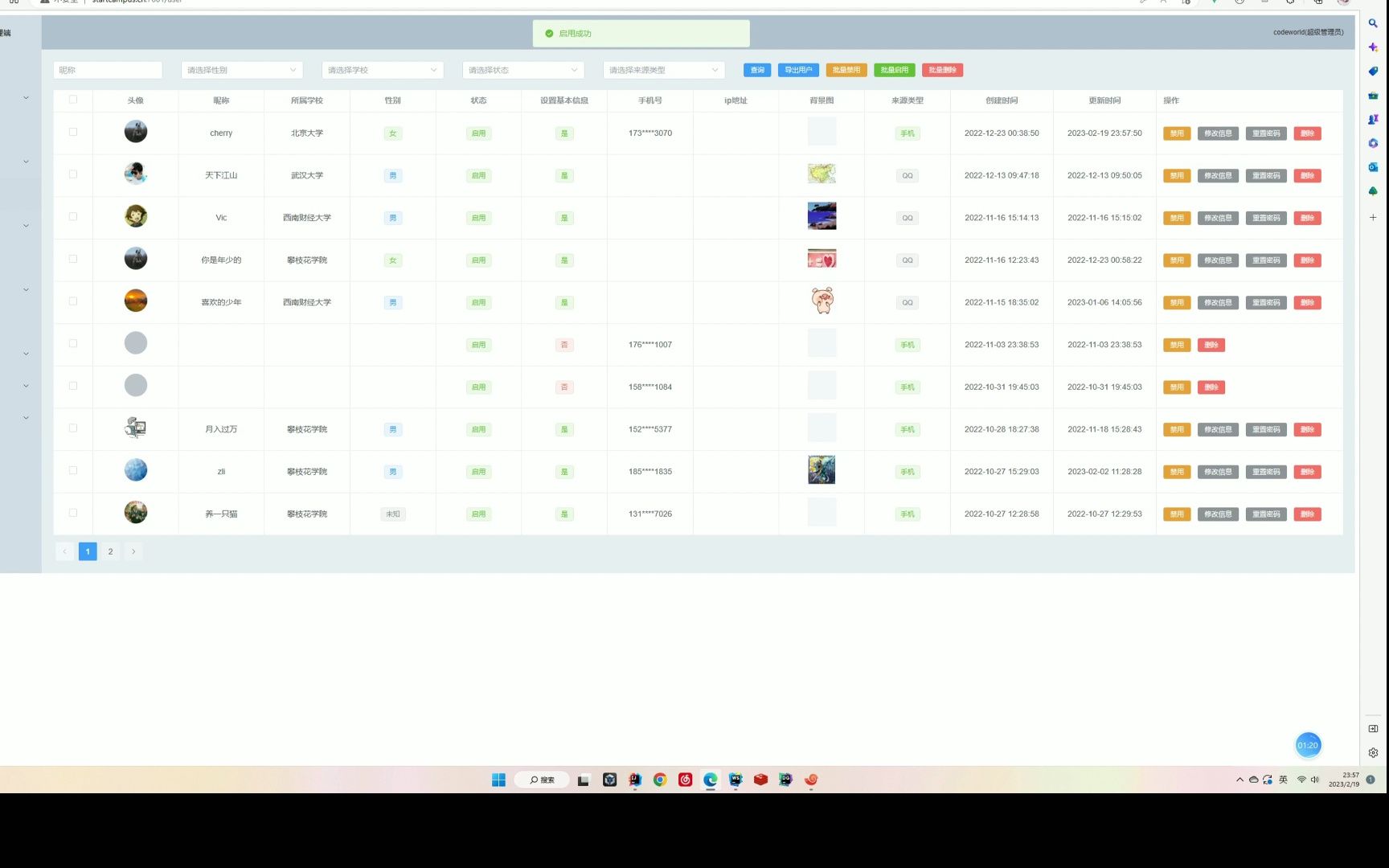Open the 请选择状态 status dropdown
The height and width of the screenshot is (868, 1389).
tap(523, 70)
